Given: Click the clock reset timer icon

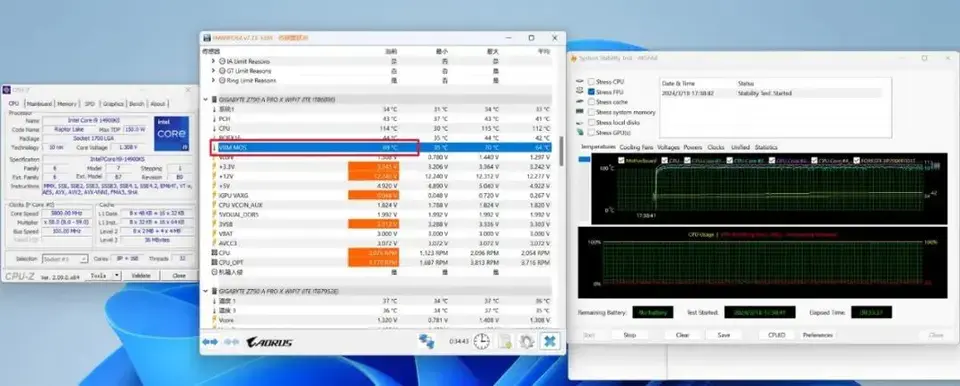Looking at the screenshot, I should point(481,341).
